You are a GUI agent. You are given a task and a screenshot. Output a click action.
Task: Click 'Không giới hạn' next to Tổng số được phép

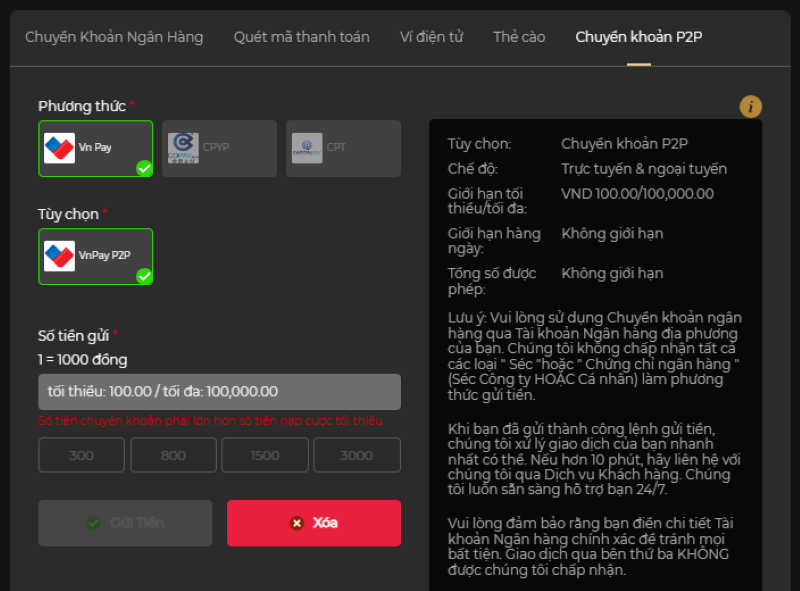click(612, 274)
